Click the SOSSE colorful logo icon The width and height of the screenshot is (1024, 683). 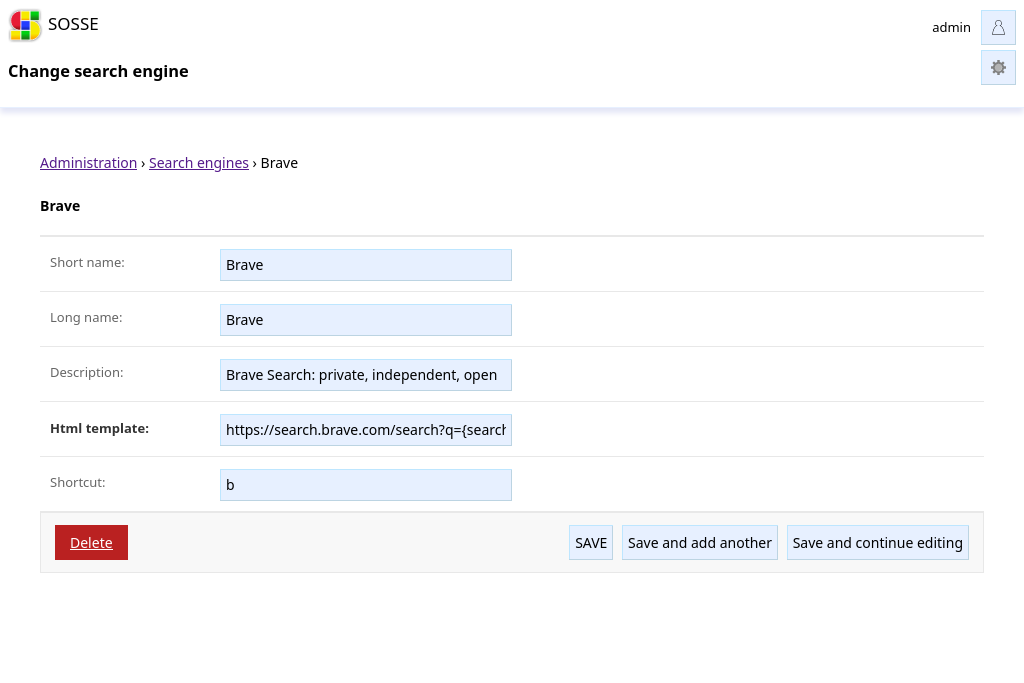pos(25,25)
